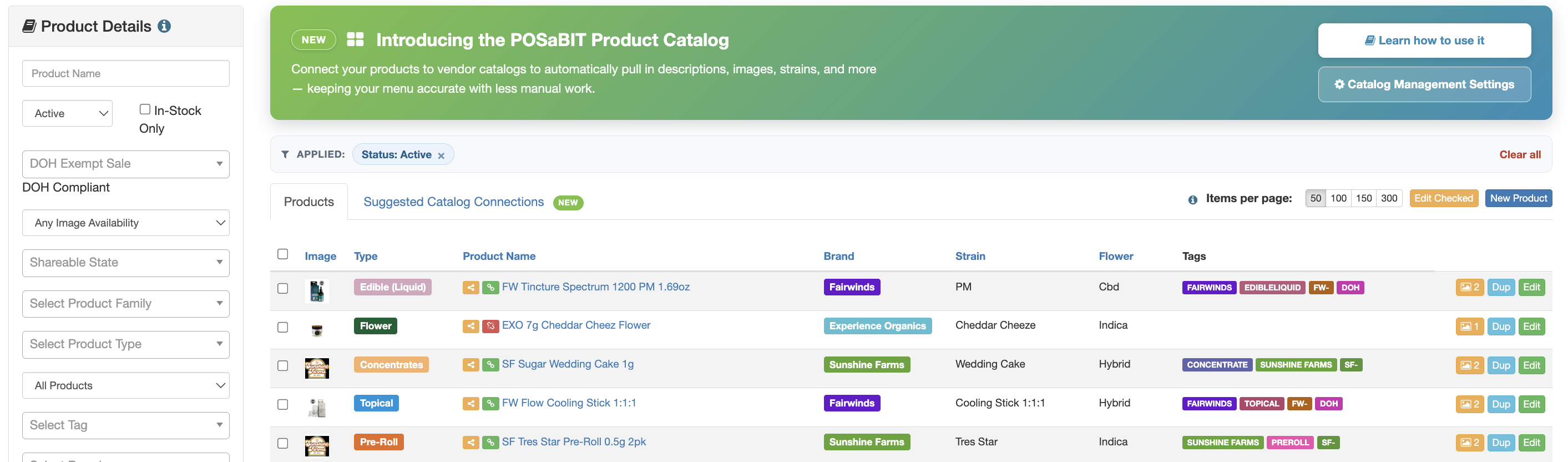The width and height of the screenshot is (1568, 462).
Task: Click share icon for SF Tres Star Pre-Roll
Action: (471, 443)
